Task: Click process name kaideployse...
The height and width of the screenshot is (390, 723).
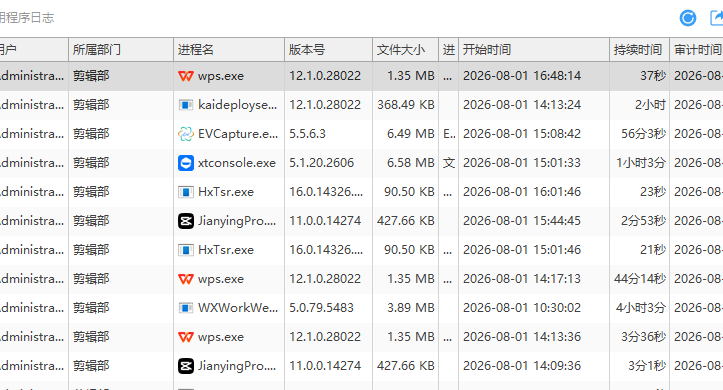Action: tap(238, 105)
